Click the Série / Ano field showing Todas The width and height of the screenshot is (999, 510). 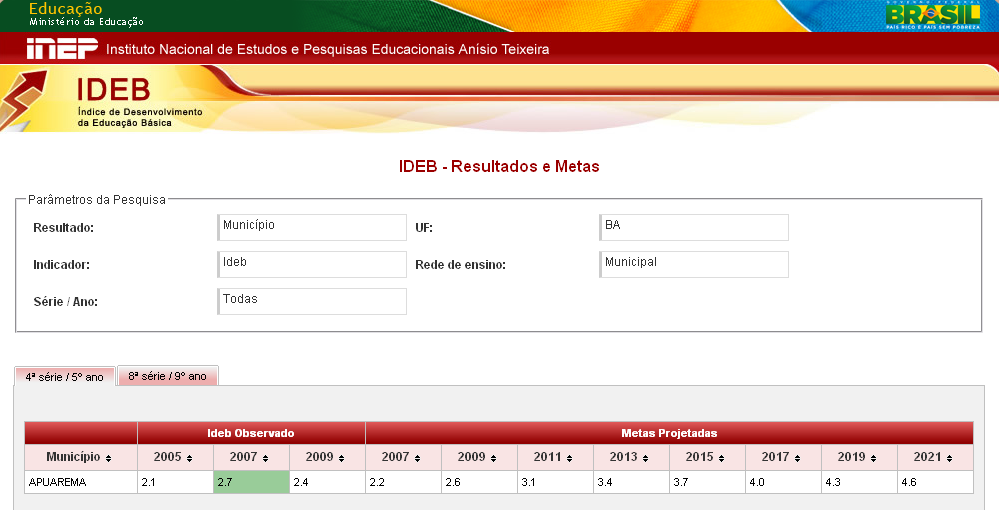[x=312, y=302]
